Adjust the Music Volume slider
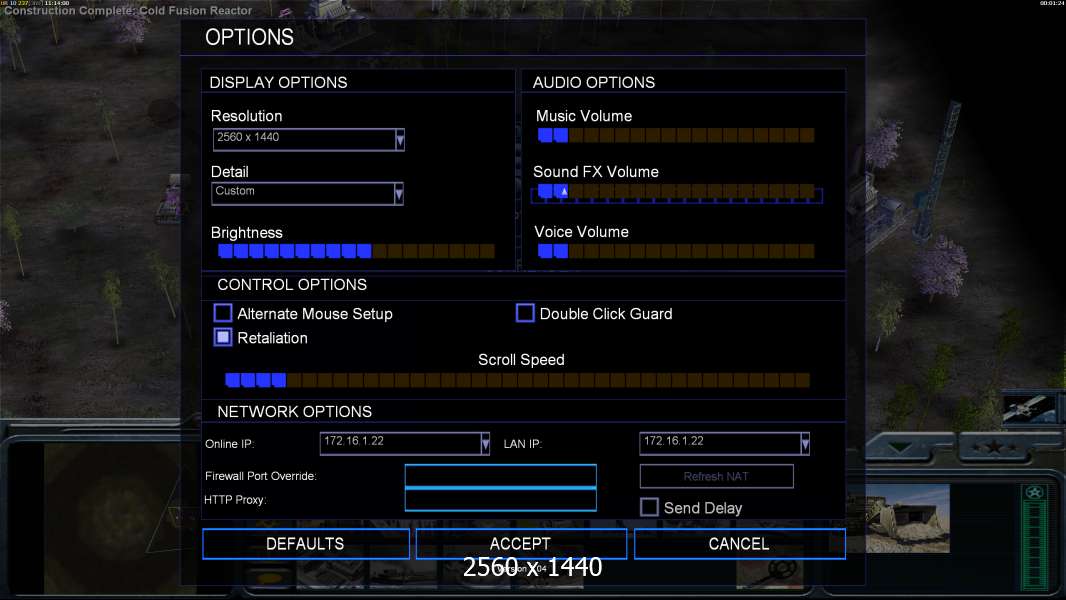Screen dimensions: 1066x600 [676, 135]
